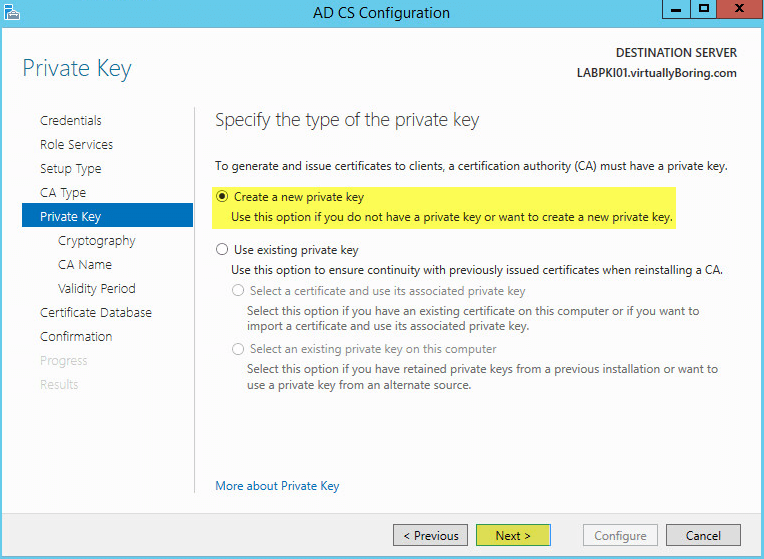The height and width of the screenshot is (559, 764).
Task: Select Use existing private key option
Action: [222, 250]
